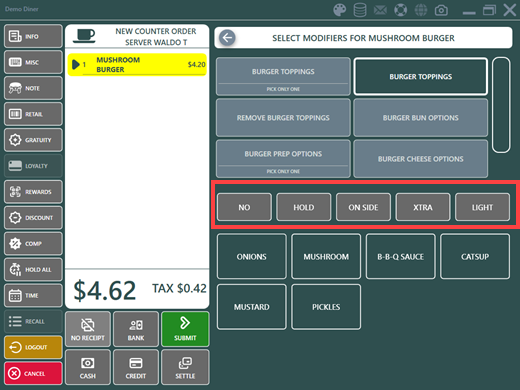The image size is (520, 390).
Task: Expand the Mushroom Burger order line arrow
Action: click(76, 64)
